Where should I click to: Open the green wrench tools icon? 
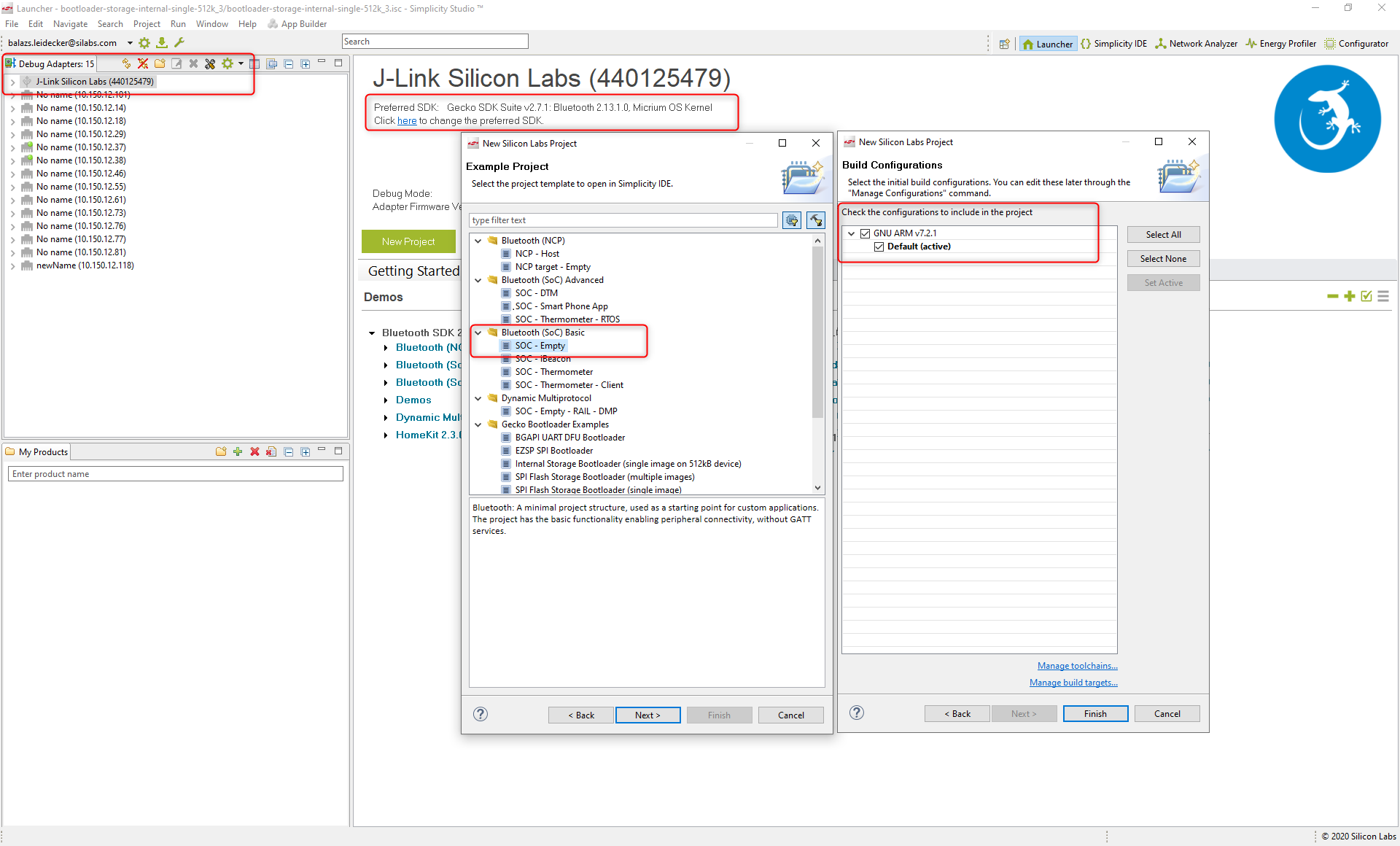[x=179, y=43]
